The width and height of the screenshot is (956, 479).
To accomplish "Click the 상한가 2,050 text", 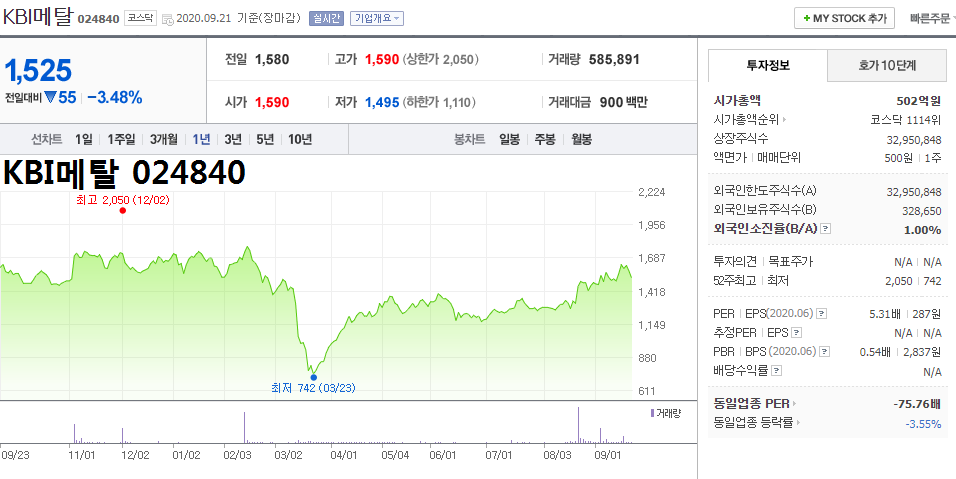I will (440, 60).
